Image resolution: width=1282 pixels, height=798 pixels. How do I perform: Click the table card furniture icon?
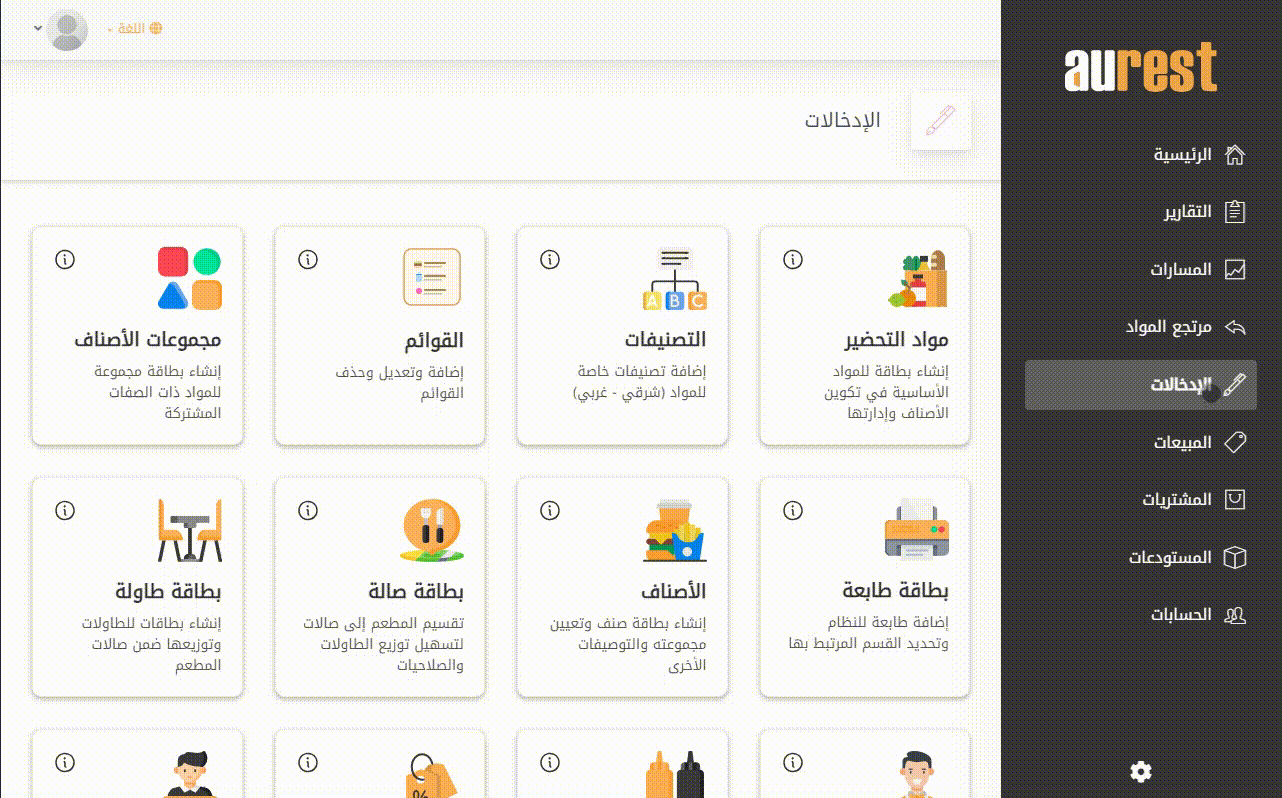pyautogui.click(x=190, y=530)
